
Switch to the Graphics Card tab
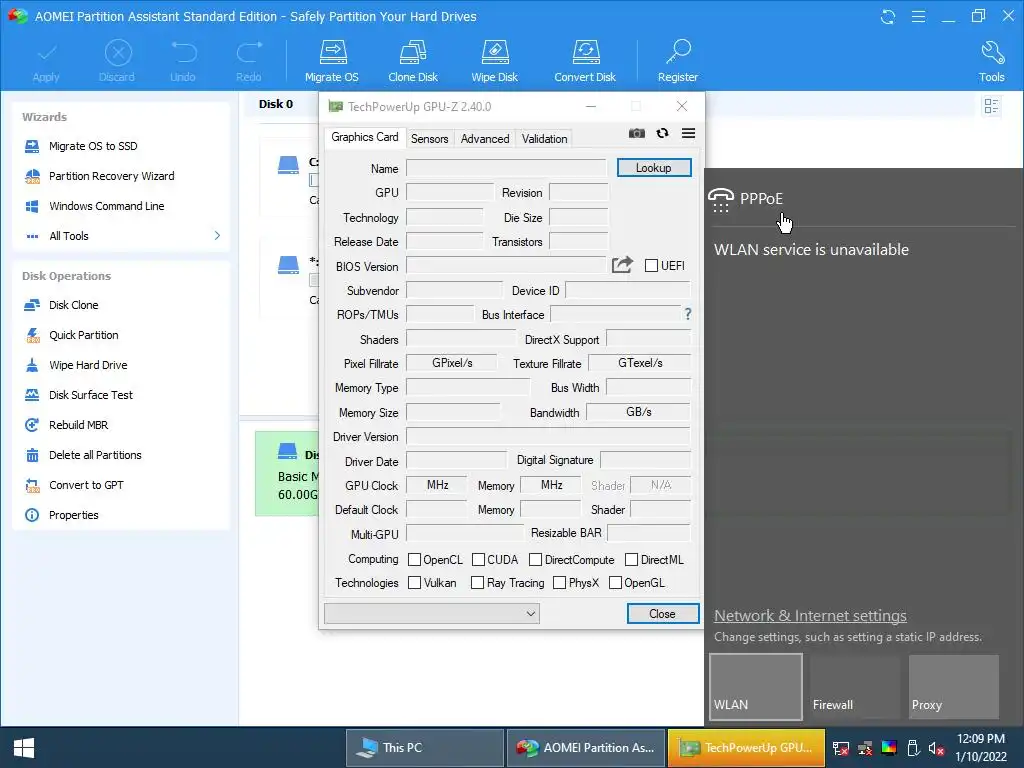(364, 137)
